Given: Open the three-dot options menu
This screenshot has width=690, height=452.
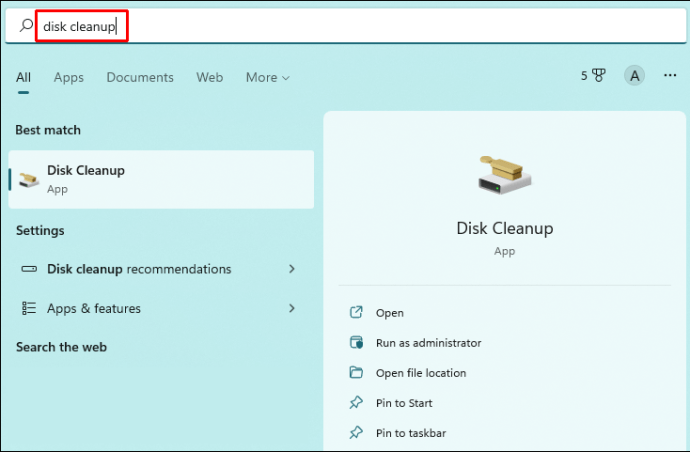Looking at the screenshot, I should click(x=670, y=76).
